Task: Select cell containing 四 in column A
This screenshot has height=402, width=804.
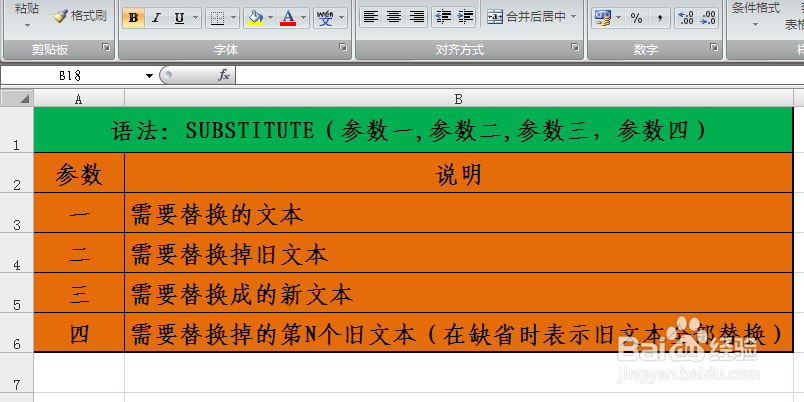Action: coord(79,333)
